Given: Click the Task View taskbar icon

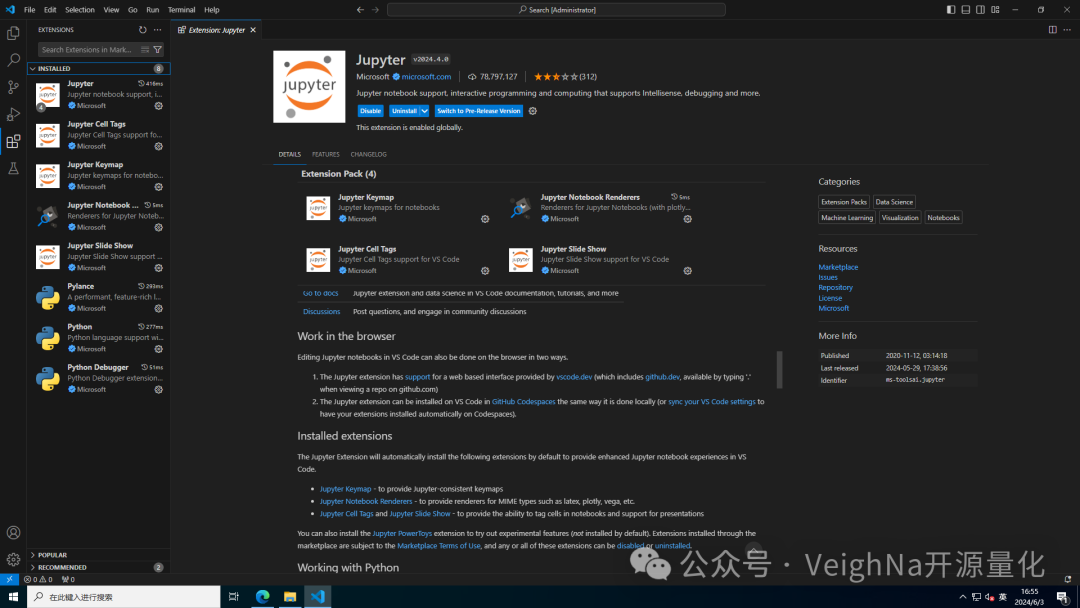Looking at the screenshot, I should click(x=233, y=597).
